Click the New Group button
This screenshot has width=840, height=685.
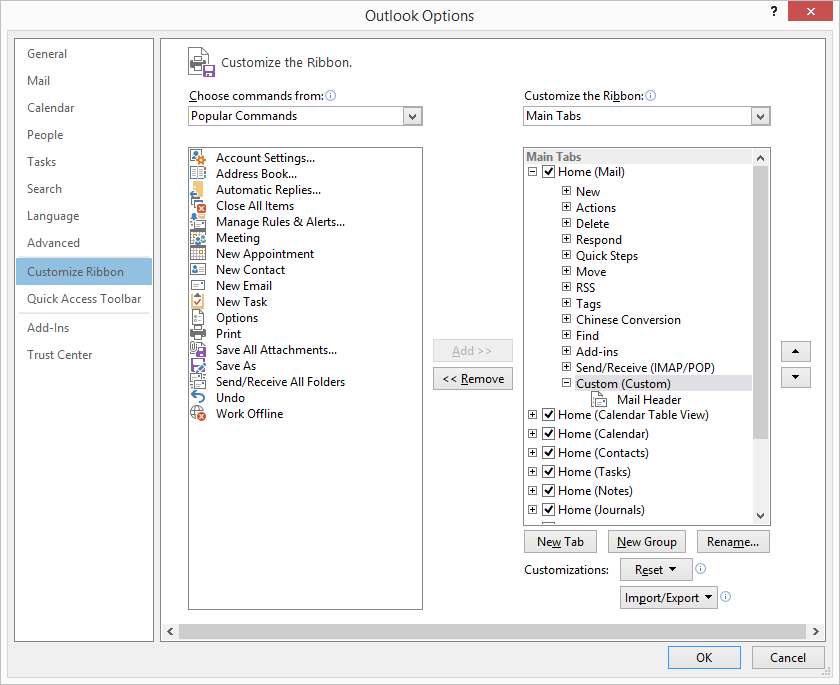tap(646, 541)
